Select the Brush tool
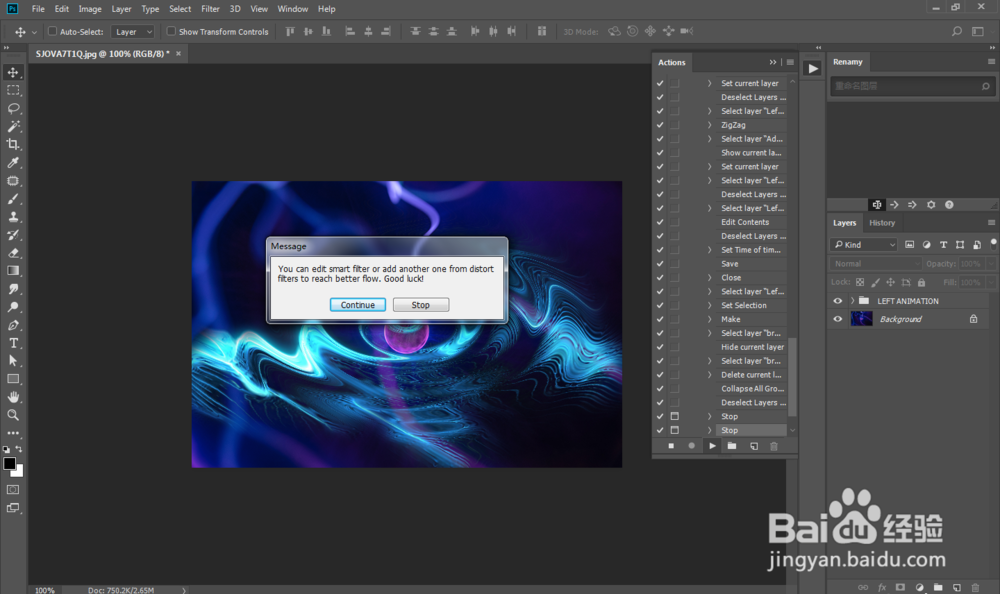This screenshot has height=594, width=1000. tap(13, 198)
